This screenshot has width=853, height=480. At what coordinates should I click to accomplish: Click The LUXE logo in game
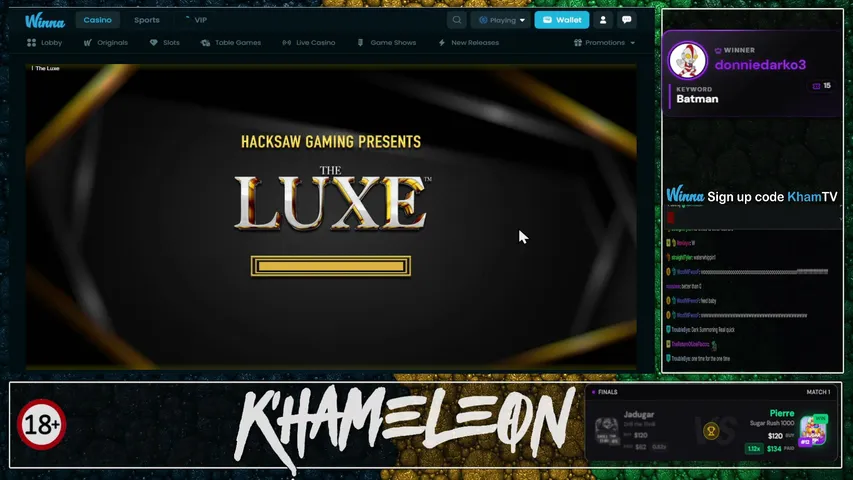coord(332,198)
